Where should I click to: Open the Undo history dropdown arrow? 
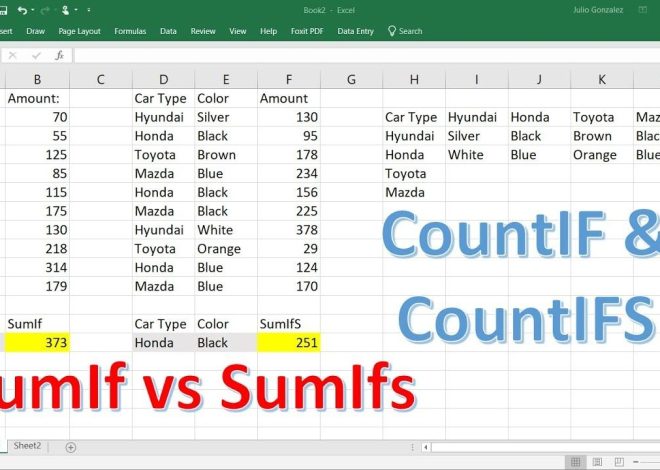(x=33, y=10)
